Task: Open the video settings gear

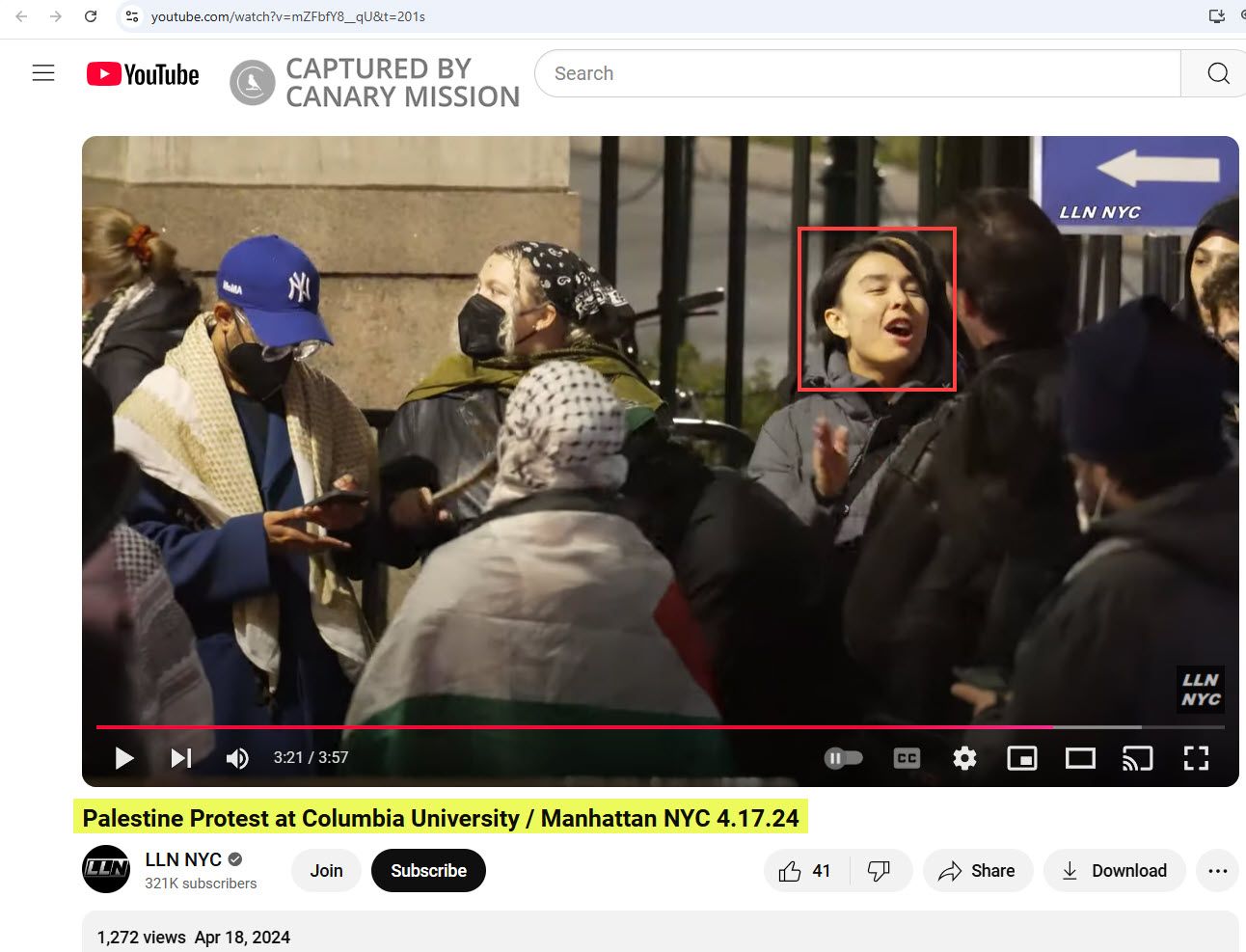Action: coord(964,758)
